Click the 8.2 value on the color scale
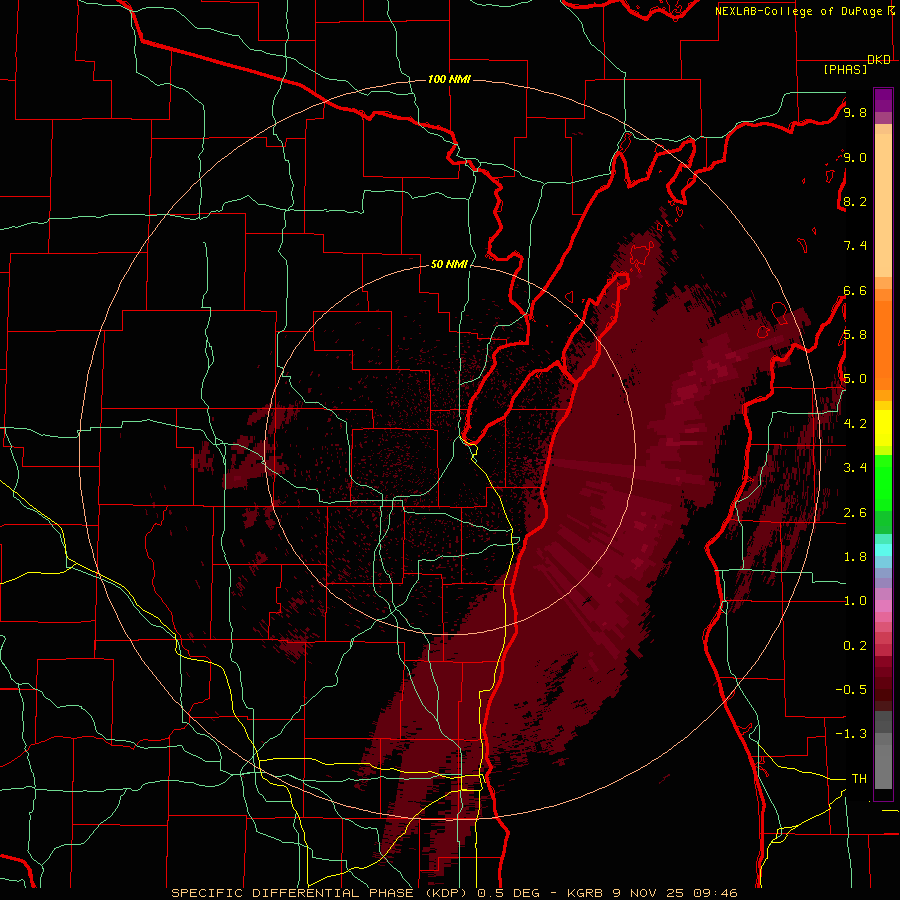 pos(855,201)
